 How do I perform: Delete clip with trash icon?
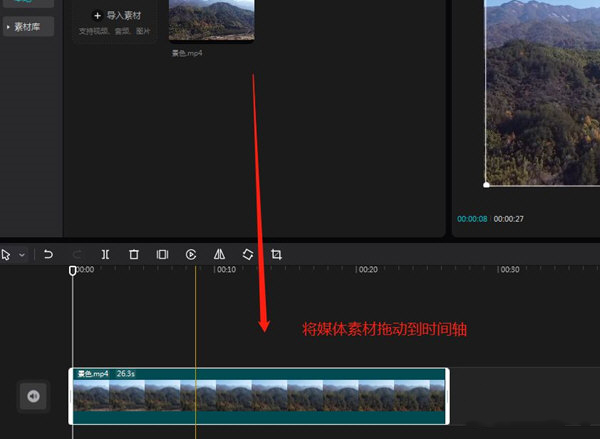133,255
